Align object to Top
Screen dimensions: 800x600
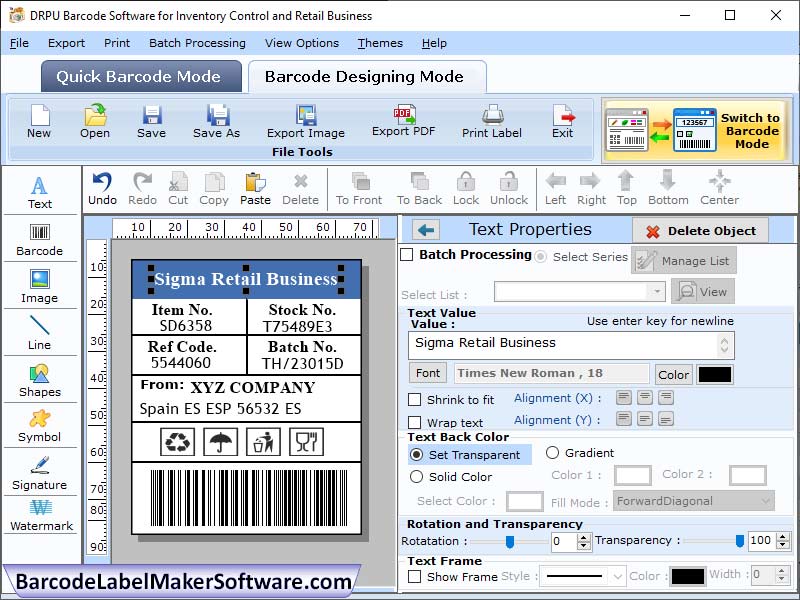pos(627,189)
